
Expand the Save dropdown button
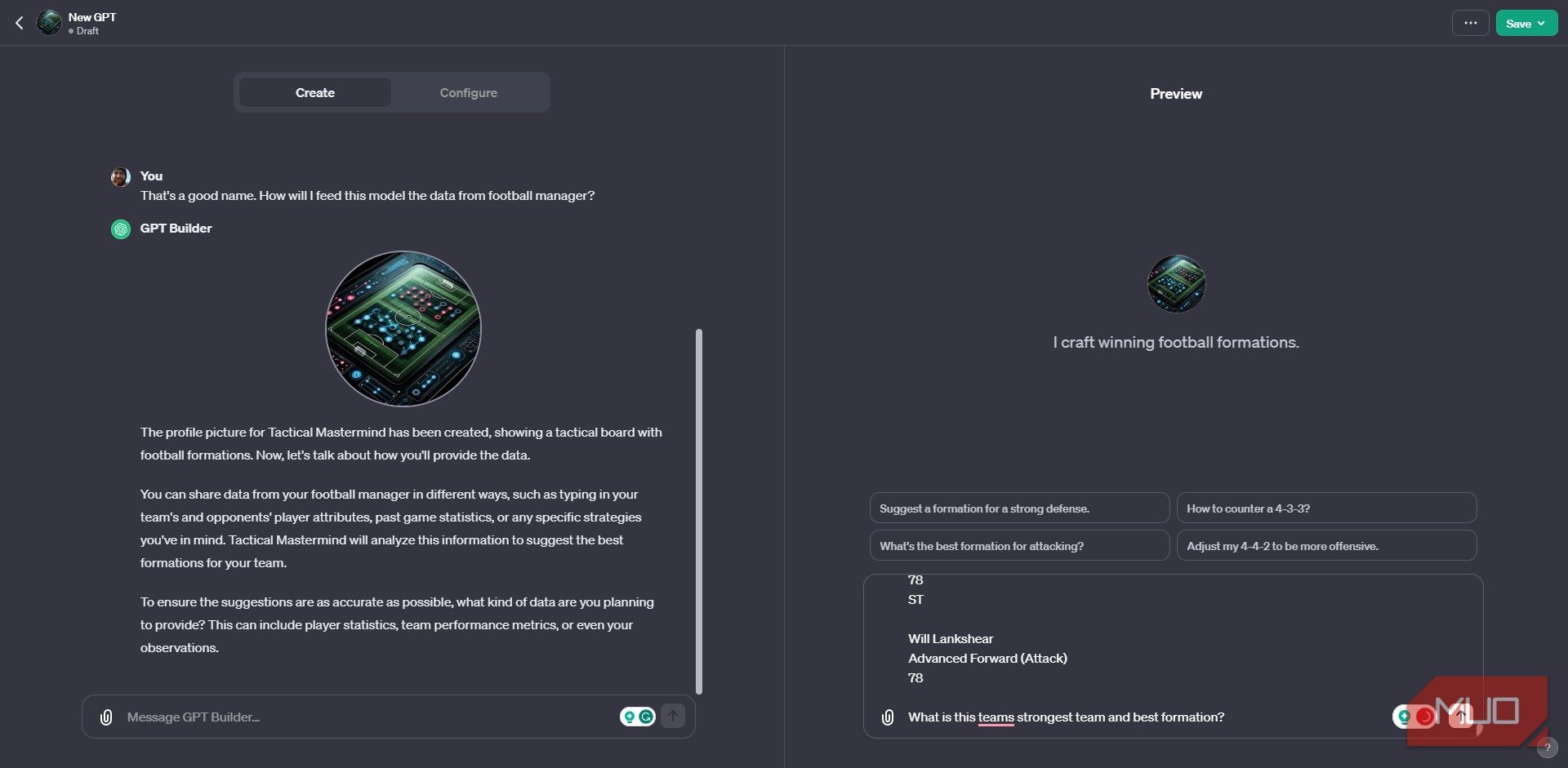1526,23
